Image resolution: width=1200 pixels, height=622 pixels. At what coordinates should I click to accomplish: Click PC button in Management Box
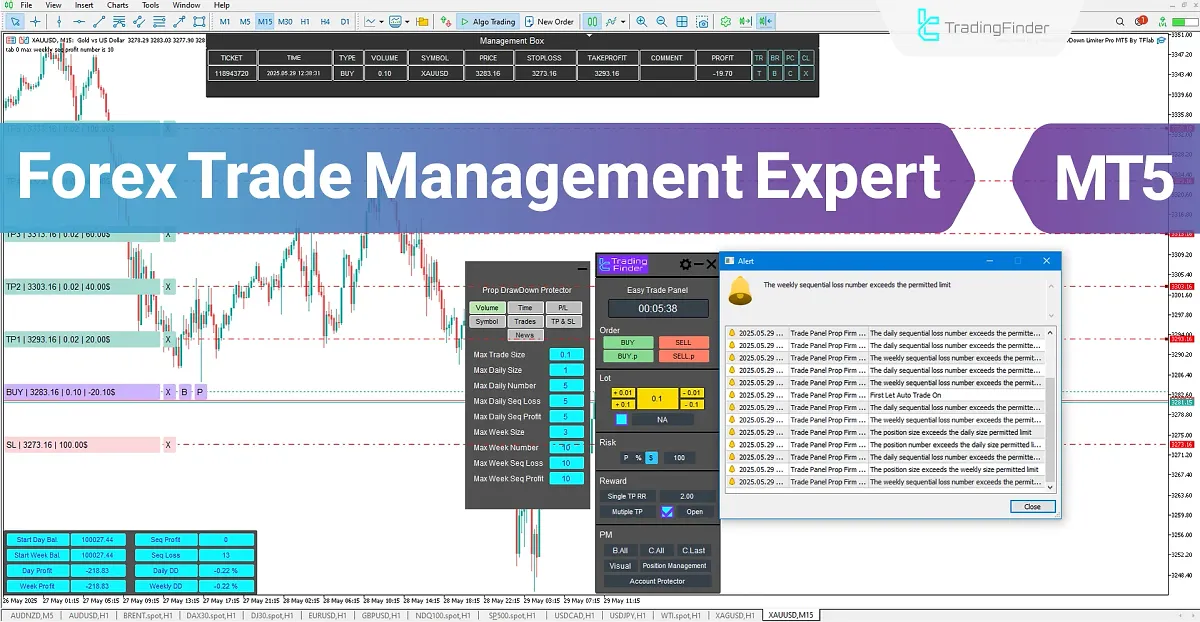[x=791, y=58]
